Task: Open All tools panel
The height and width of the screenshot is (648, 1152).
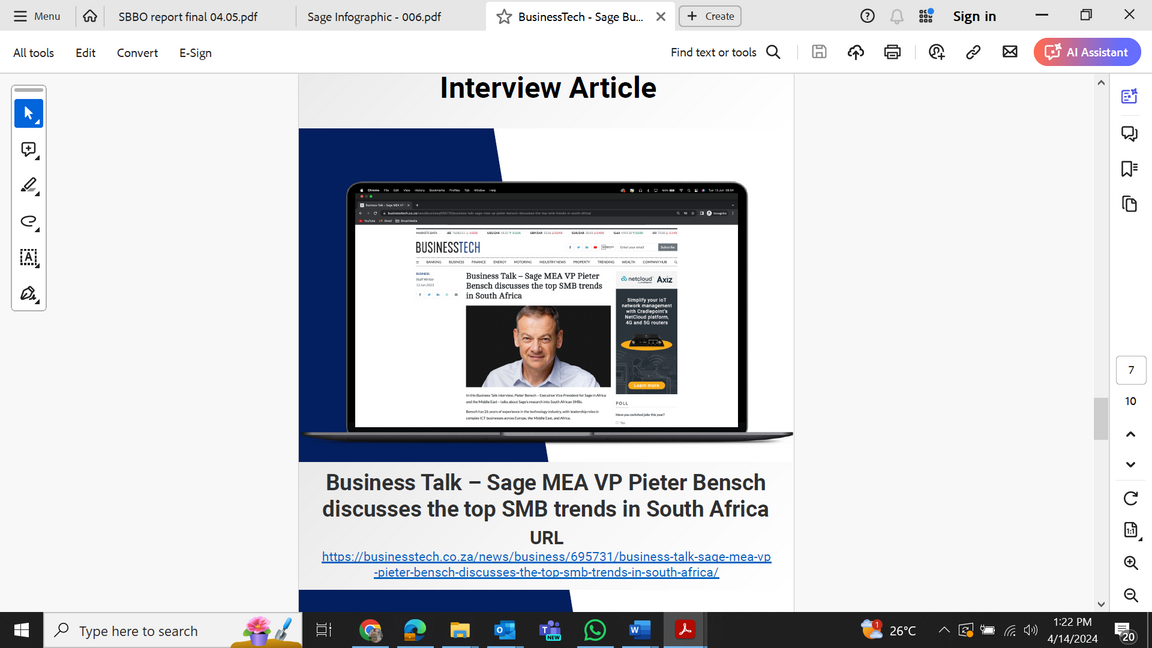Action: tap(33, 53)
